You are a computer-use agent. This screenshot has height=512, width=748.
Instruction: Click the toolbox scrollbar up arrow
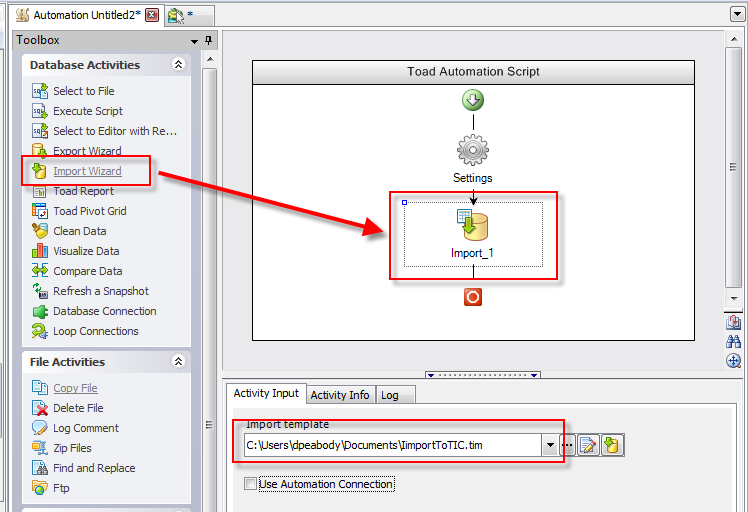210,60
